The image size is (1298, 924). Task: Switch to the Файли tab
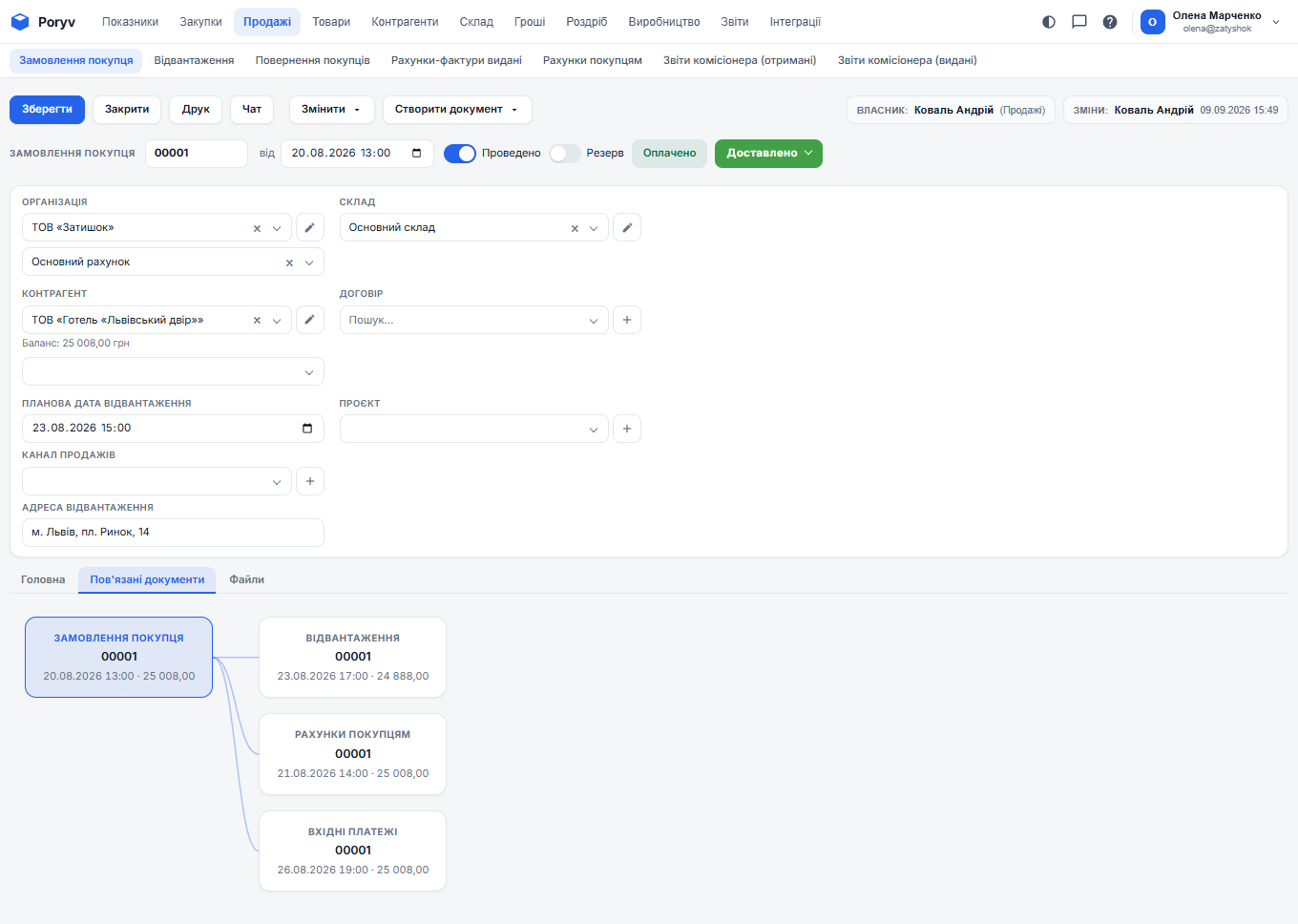[x=247, y=579]
